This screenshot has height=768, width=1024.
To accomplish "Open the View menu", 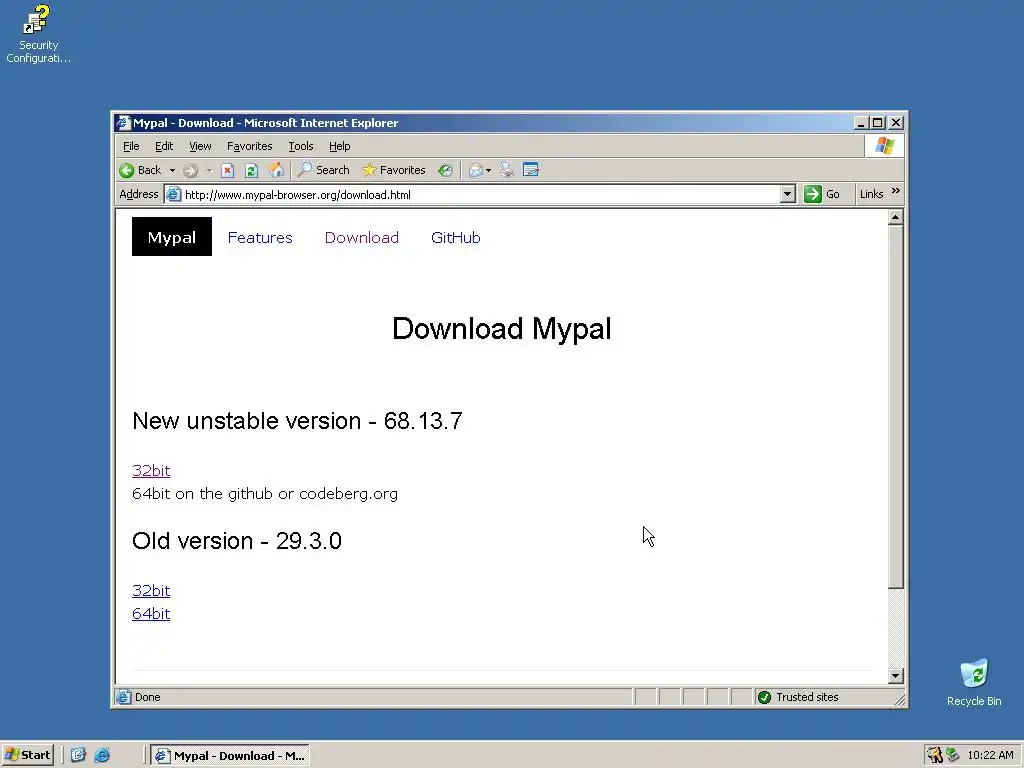I will 200,146.
